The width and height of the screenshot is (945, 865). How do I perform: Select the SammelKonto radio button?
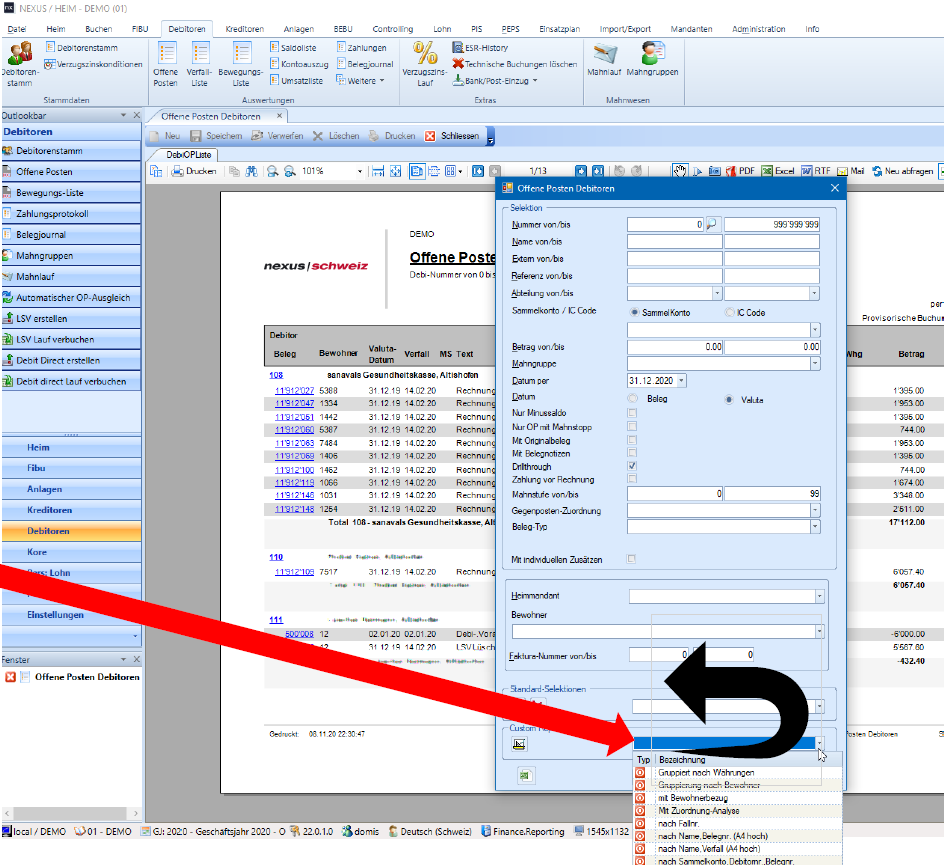click(634, 312)
